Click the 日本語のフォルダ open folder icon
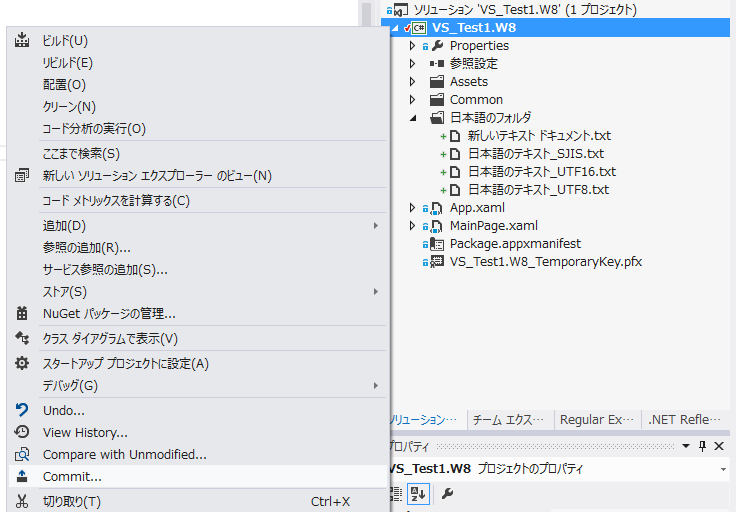This screenshot has height=512, width=736. [x=437, y=117]
